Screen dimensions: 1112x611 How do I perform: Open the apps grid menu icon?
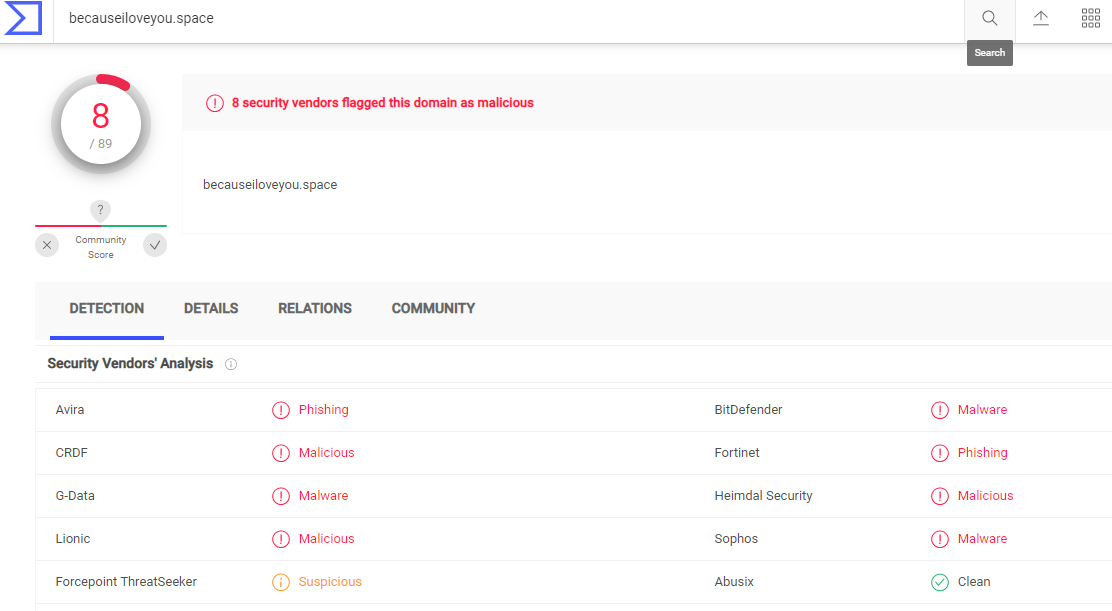[x=1091, y=19]
